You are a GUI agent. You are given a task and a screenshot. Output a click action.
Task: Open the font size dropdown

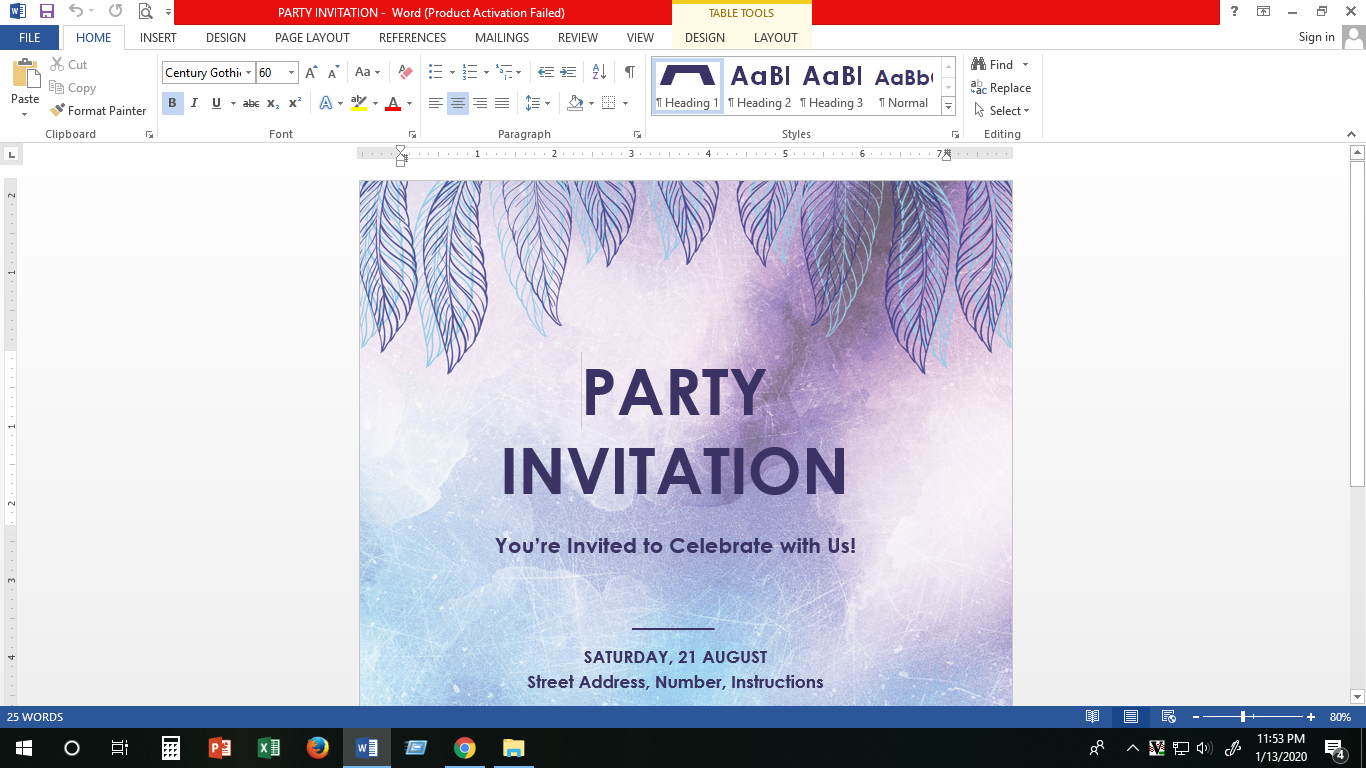pos(291,72)
